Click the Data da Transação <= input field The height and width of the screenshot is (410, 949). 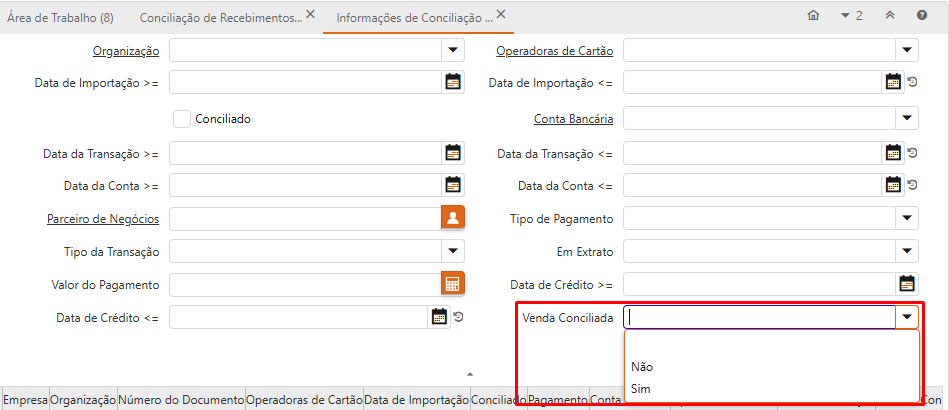752,153
